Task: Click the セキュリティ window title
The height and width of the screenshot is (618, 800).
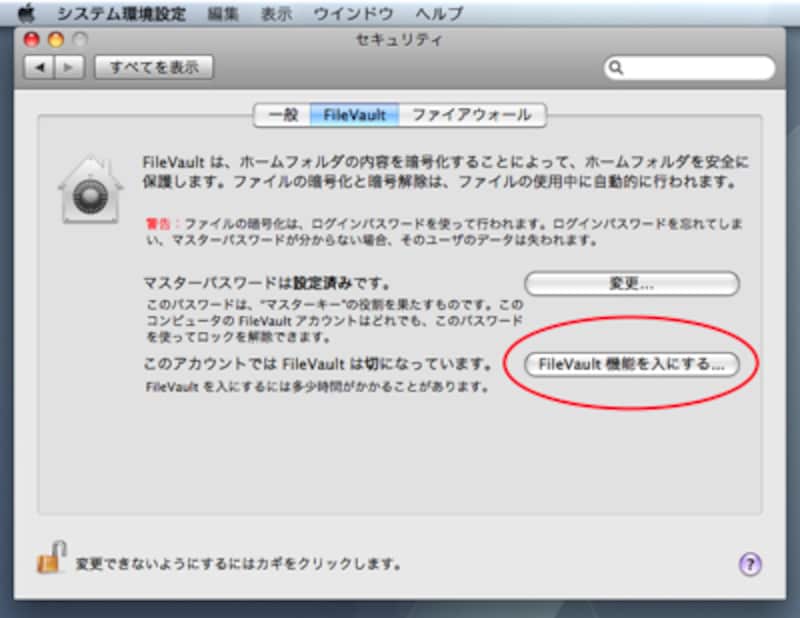Action: pos(399,40)
